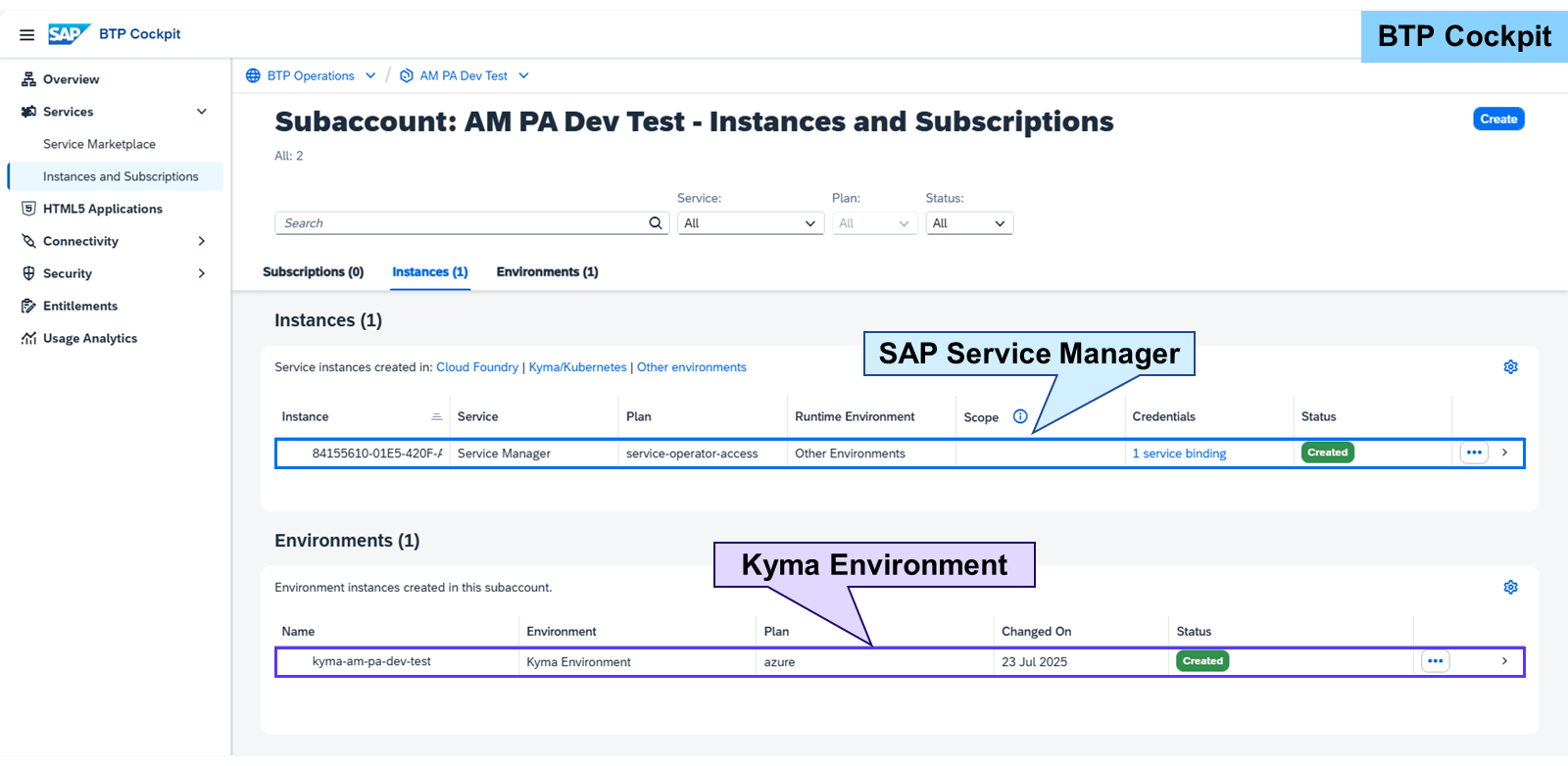Open the Service filter dropdown

pyautogui.click(x=751, y=223)
